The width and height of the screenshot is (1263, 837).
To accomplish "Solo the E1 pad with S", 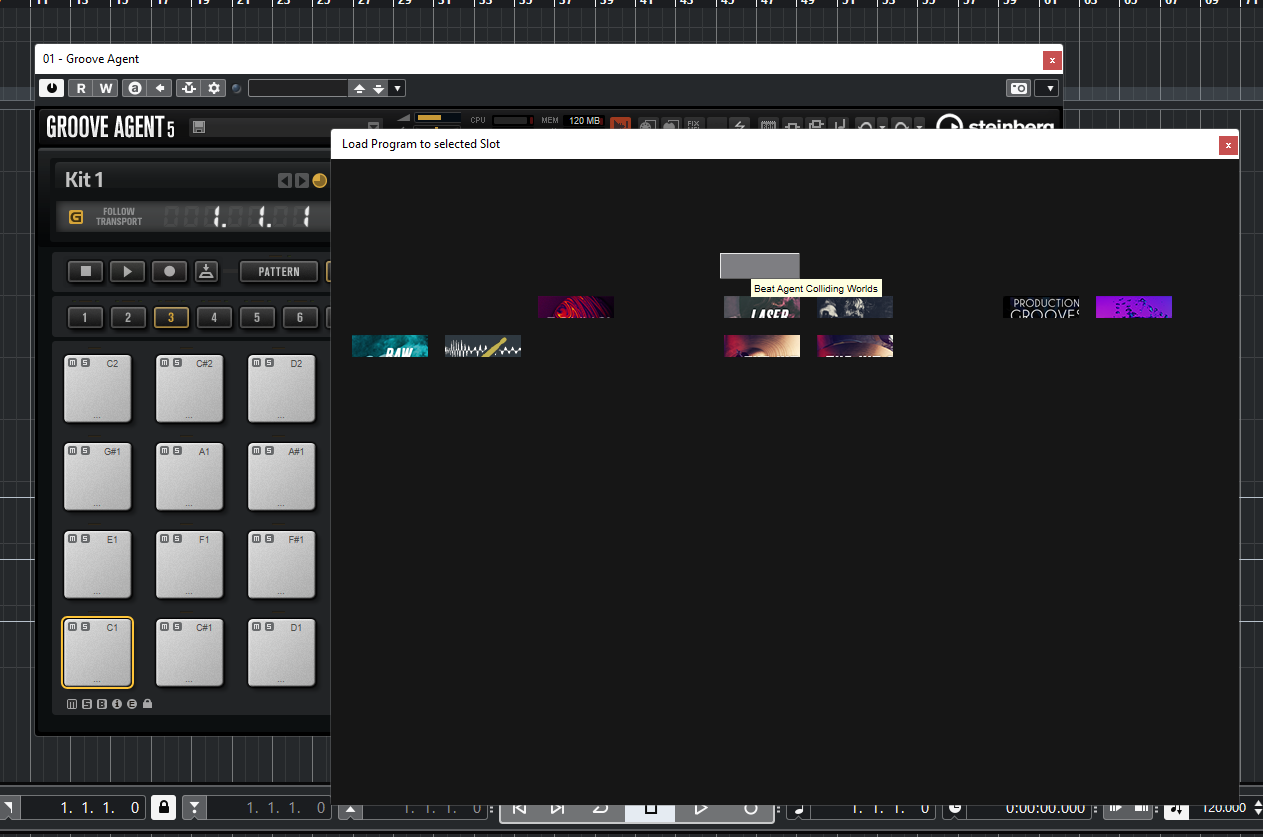I will click(x=85, y=539).
